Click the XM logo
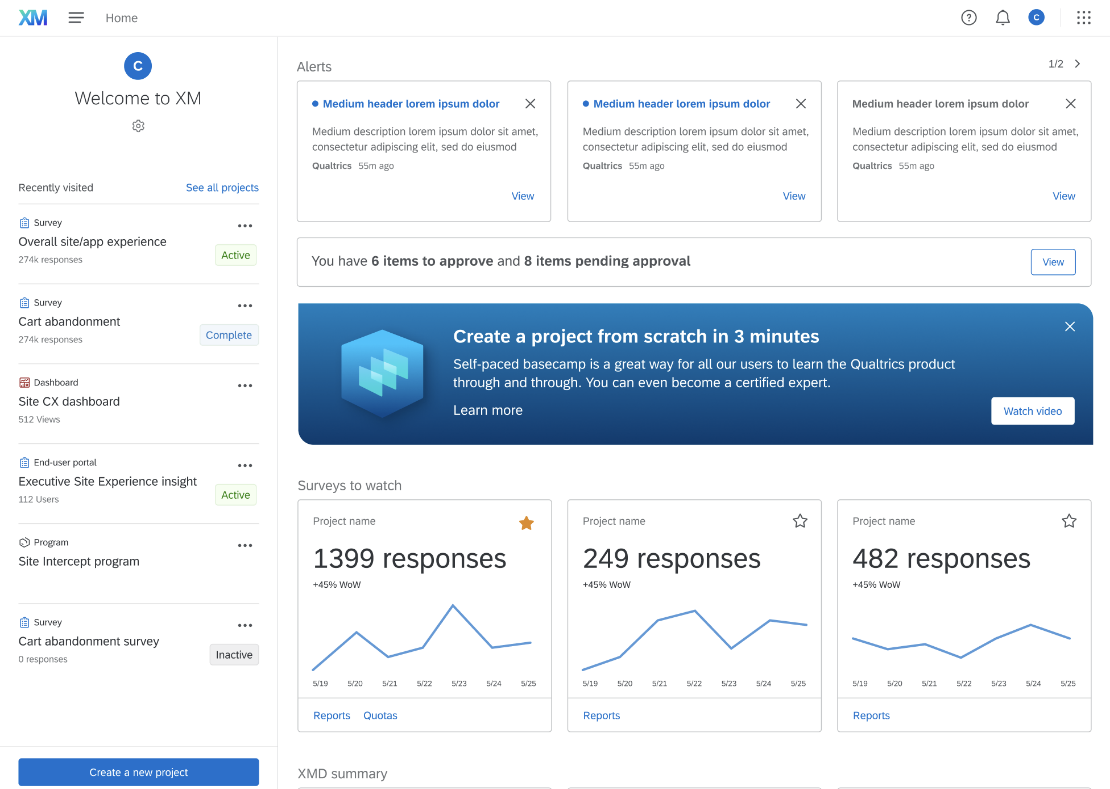 [x=33, y=18]
